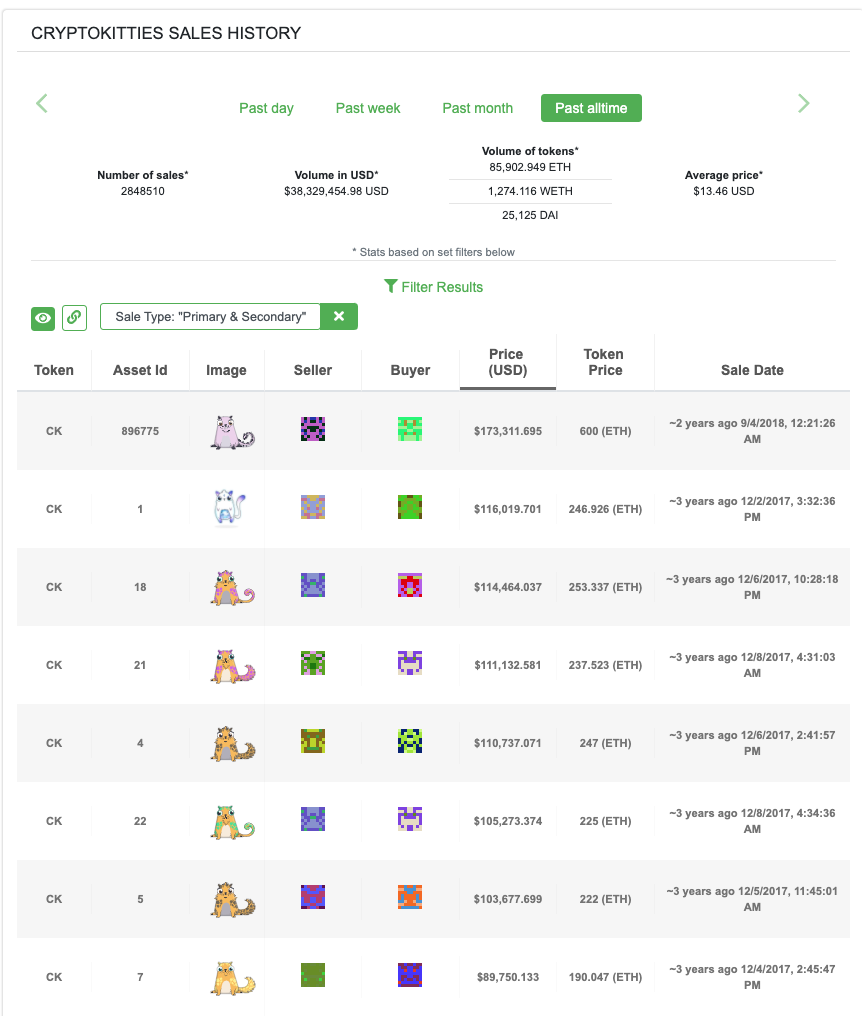Click price $173,311.695

507,431
